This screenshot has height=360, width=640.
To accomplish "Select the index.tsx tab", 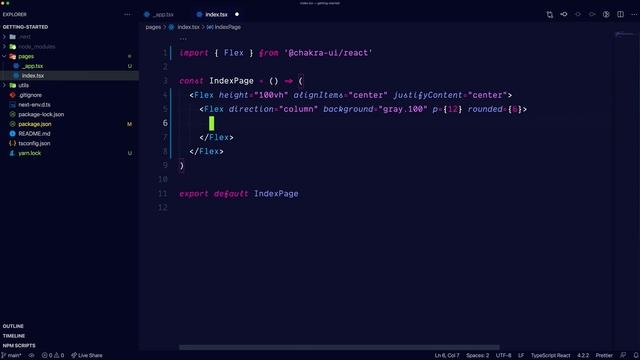I will (216, 14).
